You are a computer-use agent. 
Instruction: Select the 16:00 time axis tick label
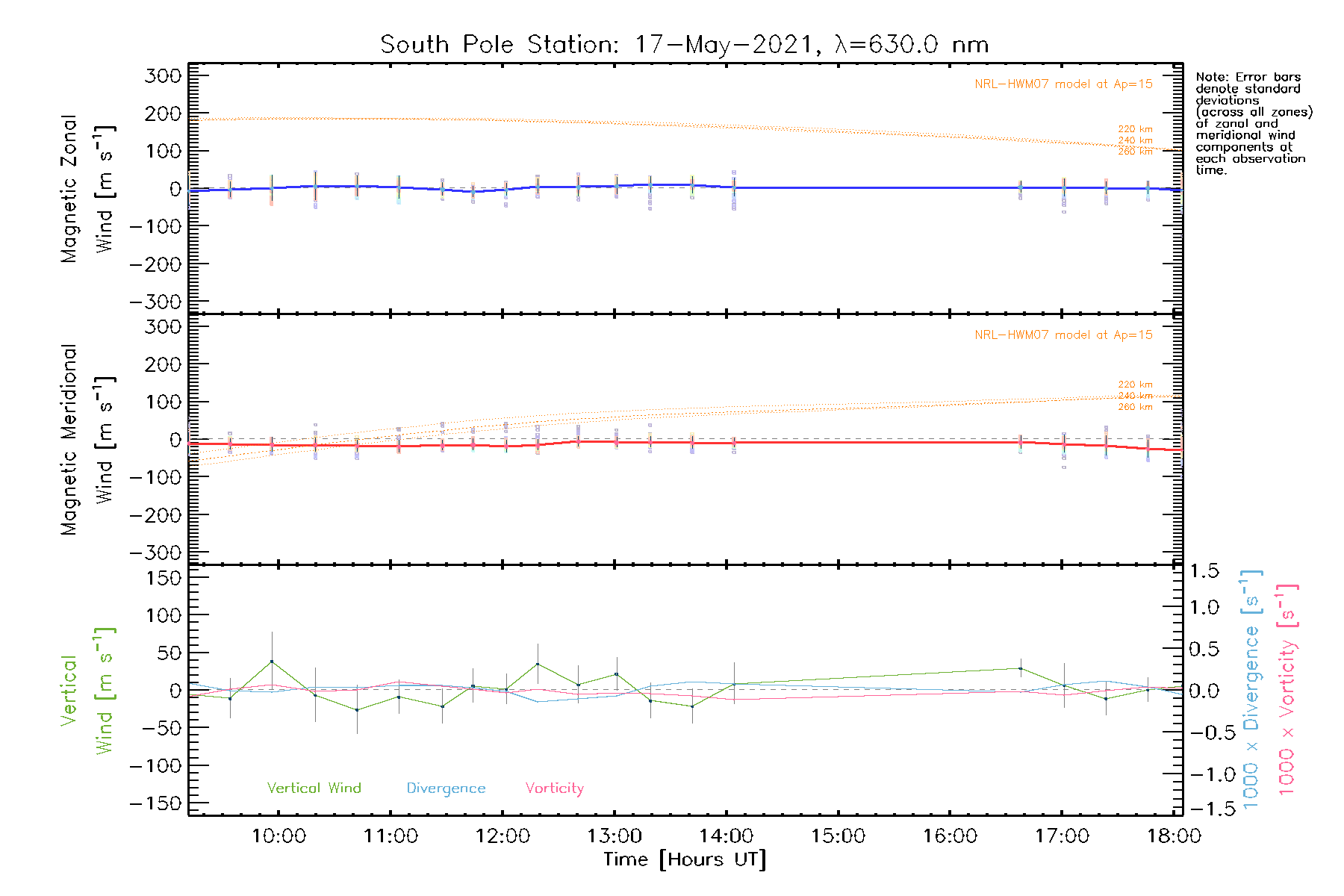click(x=950, y=836)
